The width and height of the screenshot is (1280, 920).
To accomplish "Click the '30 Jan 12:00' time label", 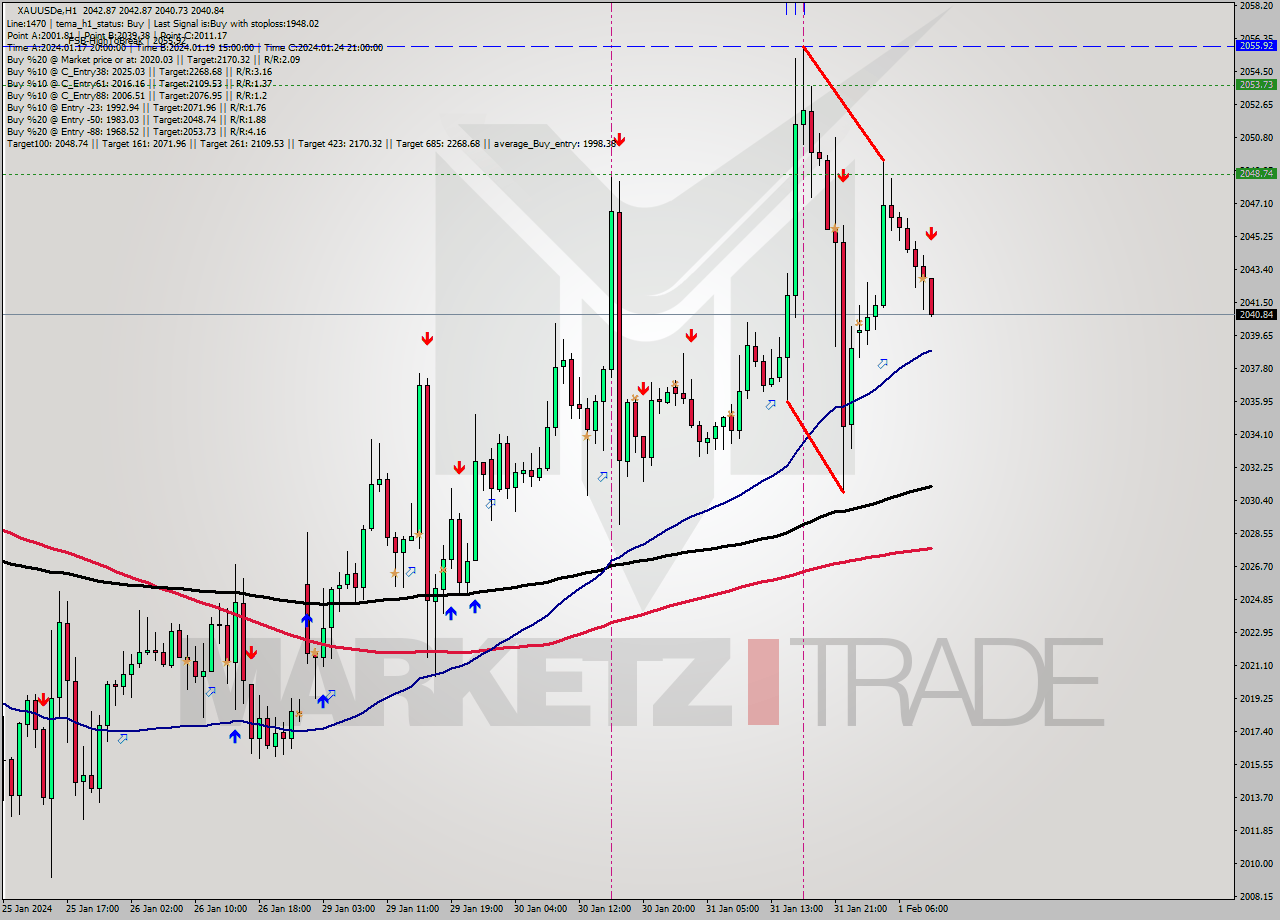I will click(x=604, y=909).
